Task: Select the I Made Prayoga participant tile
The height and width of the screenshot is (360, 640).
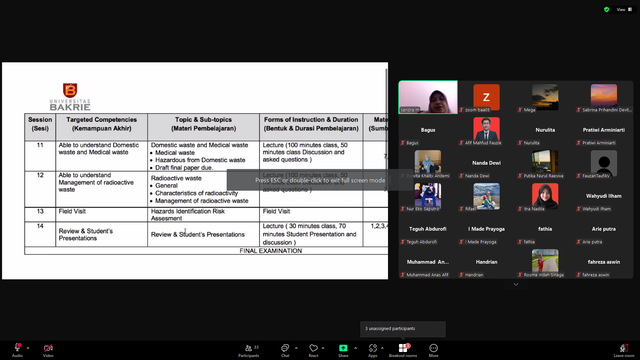Action: [x=487, y=229]
